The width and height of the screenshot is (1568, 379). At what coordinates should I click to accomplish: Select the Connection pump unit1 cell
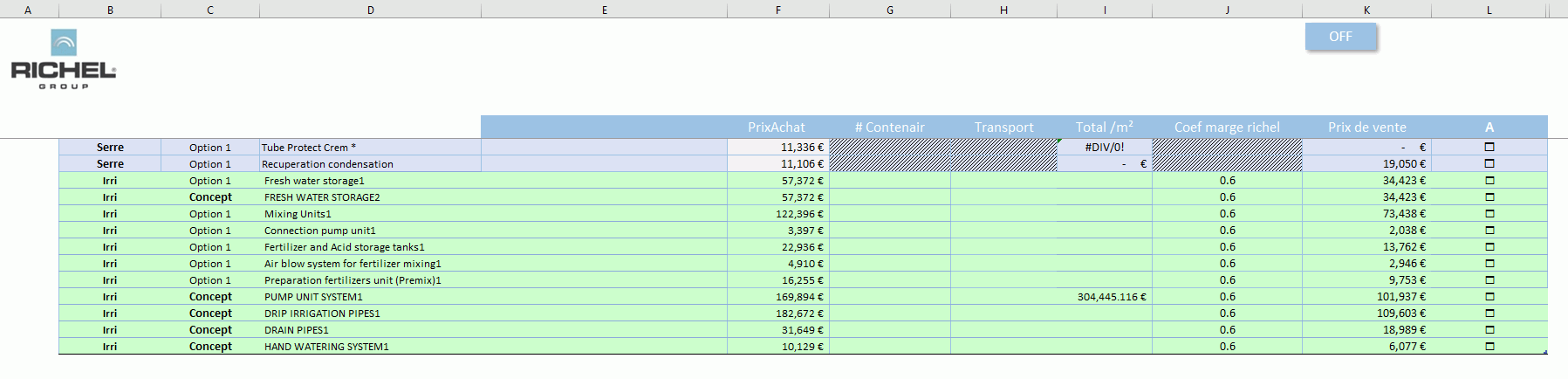370,231
